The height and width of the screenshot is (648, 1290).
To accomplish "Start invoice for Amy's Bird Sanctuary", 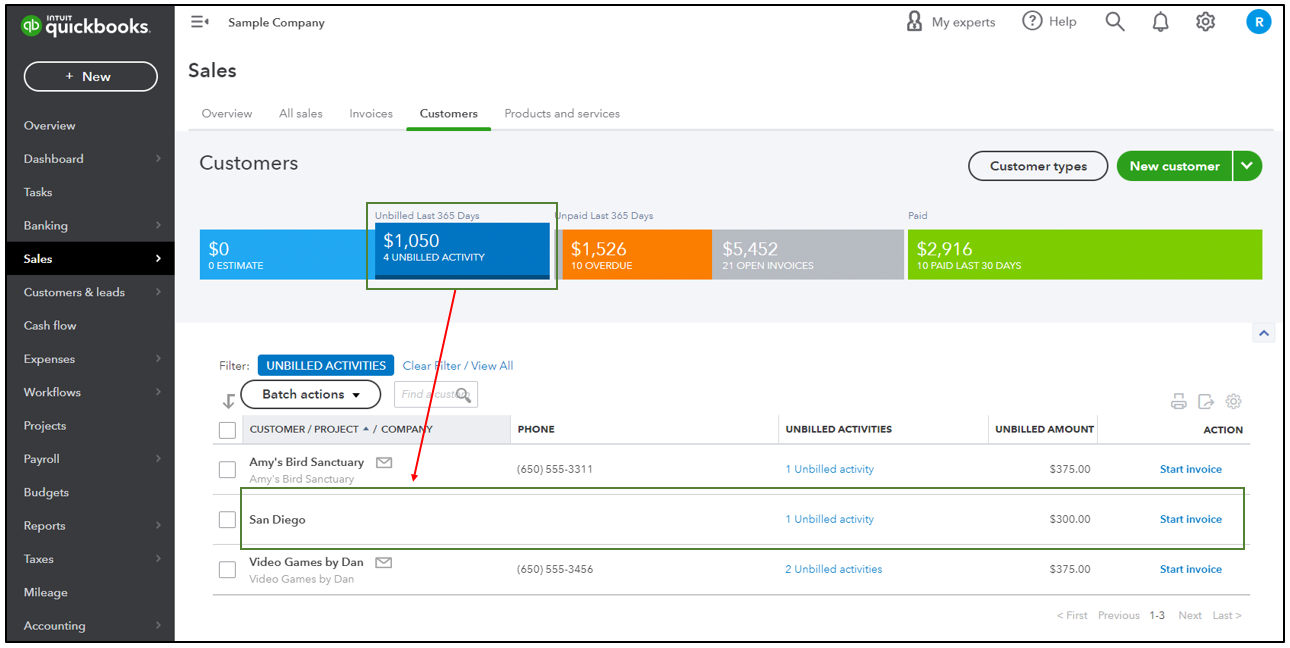I will pos(1190,469).
